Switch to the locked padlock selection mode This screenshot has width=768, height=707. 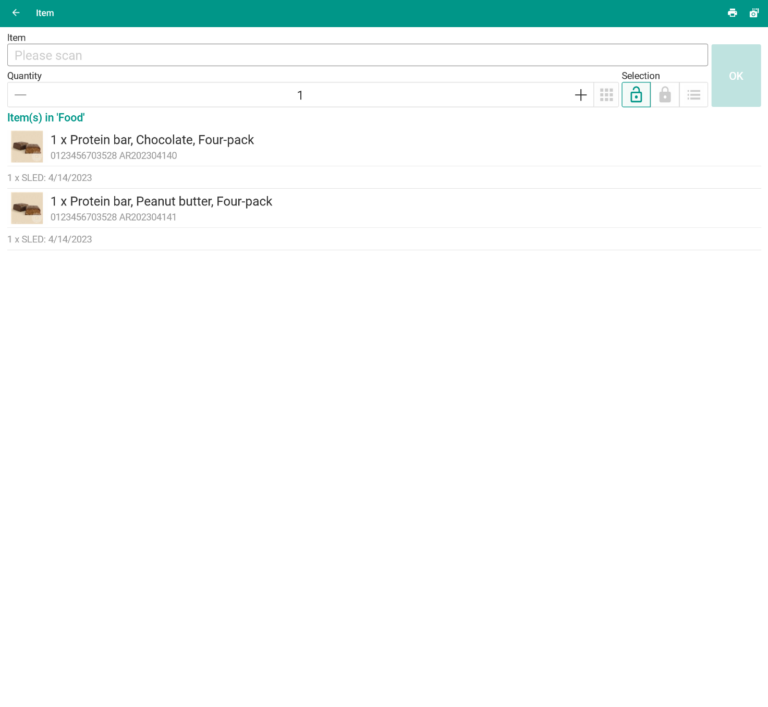pyautogui.click(x=665, y=95)
